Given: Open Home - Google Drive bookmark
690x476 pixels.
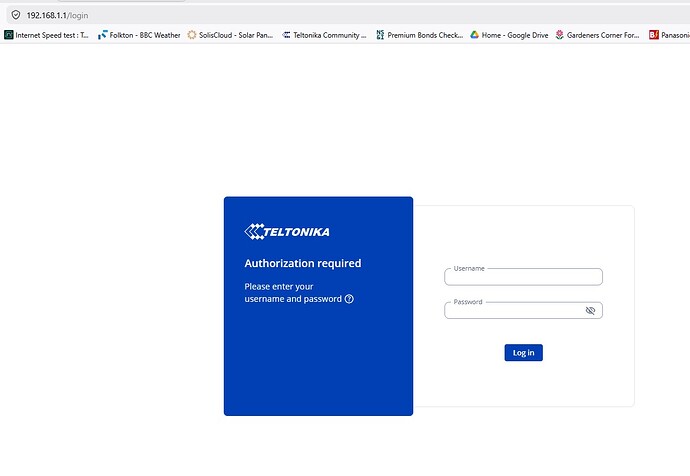Looking at the screenshot, I should [510, 35].
